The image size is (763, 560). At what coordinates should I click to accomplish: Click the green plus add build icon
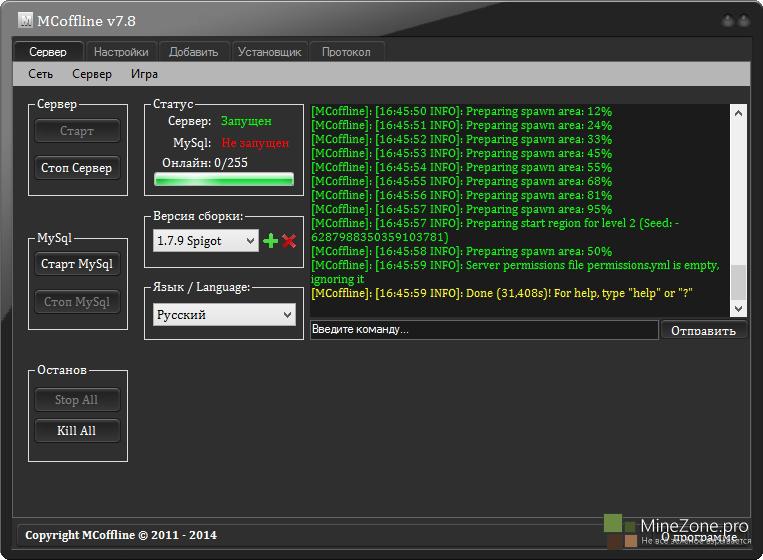[x=270, y=241]
